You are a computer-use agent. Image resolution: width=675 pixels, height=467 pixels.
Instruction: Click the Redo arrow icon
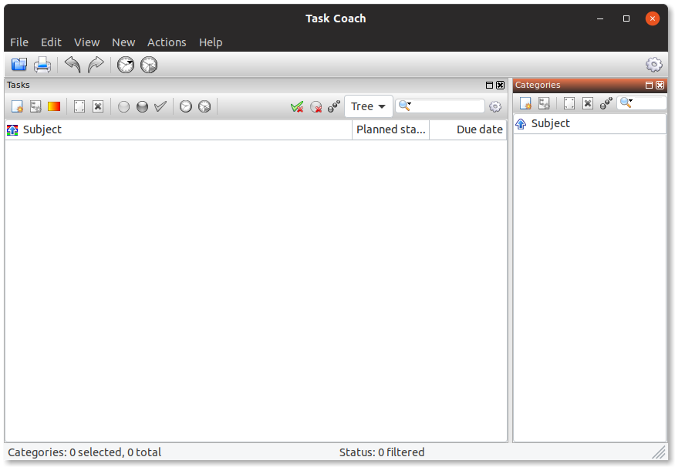point(96,65)
